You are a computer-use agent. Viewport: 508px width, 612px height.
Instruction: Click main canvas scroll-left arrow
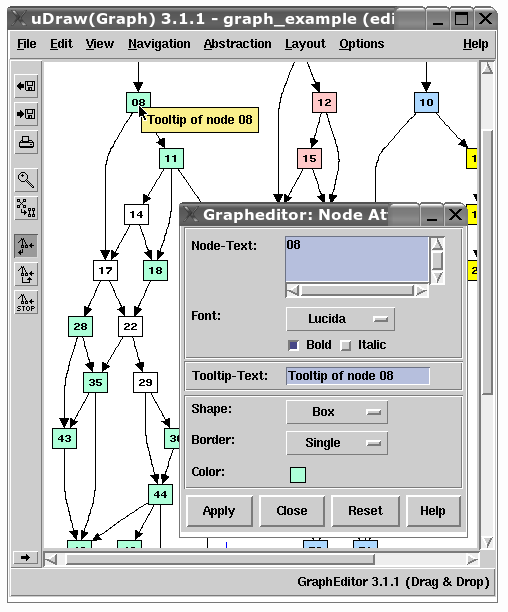51,560
